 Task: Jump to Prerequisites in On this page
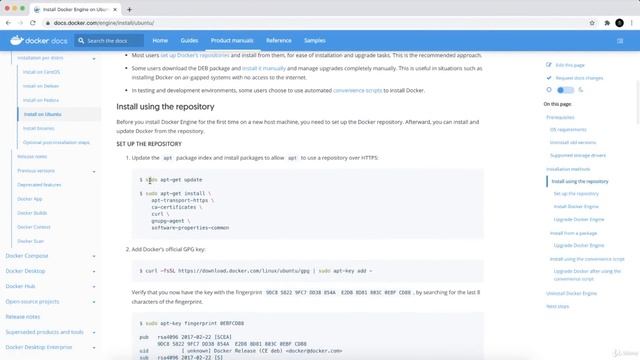click(560, 117)
